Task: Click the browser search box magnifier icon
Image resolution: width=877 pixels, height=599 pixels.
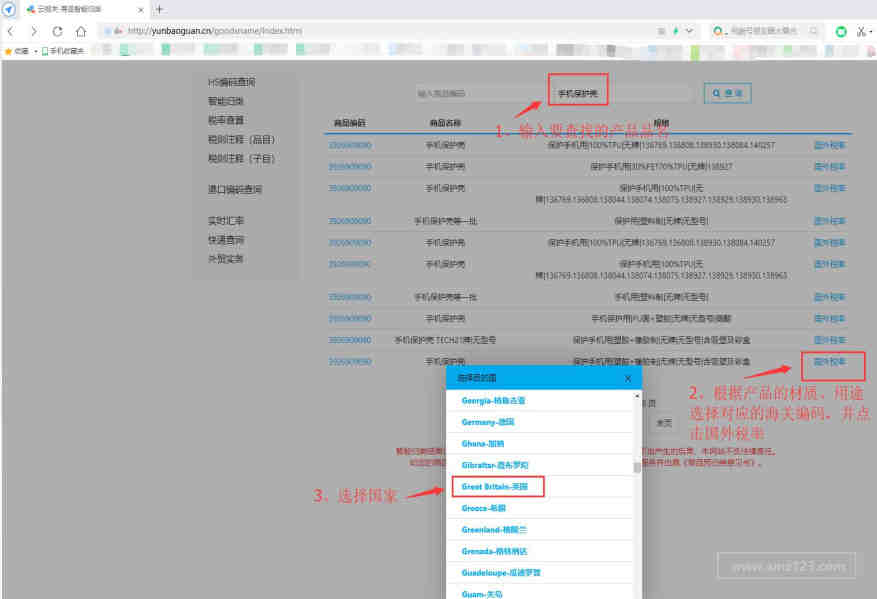Action: pyautogui.click(x=814, y=31)
